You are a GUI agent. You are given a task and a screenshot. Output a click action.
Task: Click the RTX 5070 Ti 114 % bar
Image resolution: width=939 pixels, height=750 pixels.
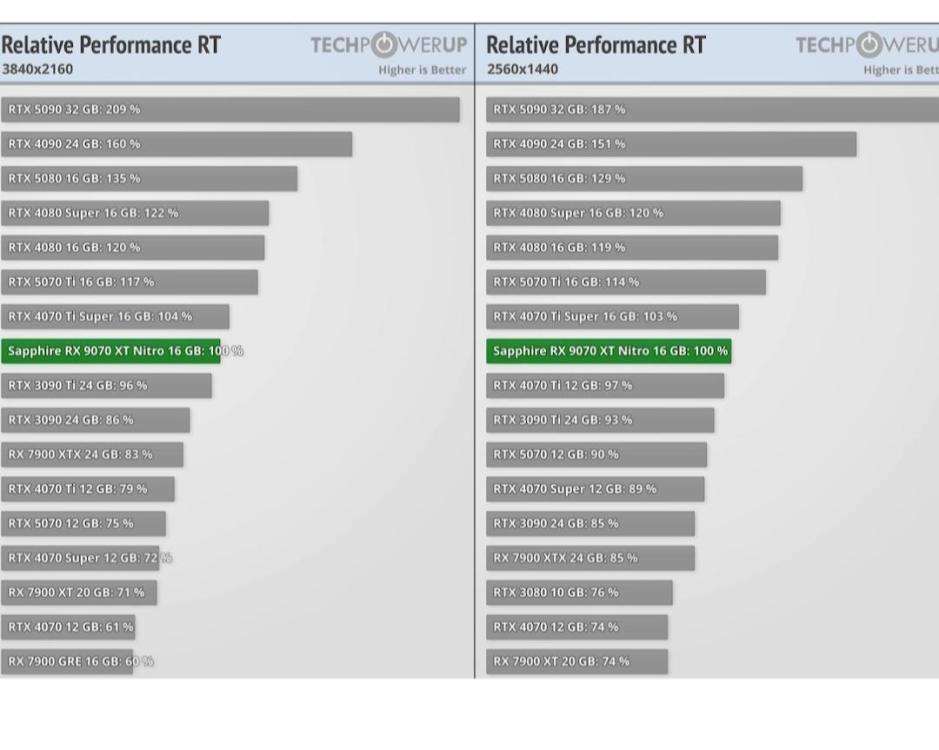pyautogui.click(x=627, y=282)
